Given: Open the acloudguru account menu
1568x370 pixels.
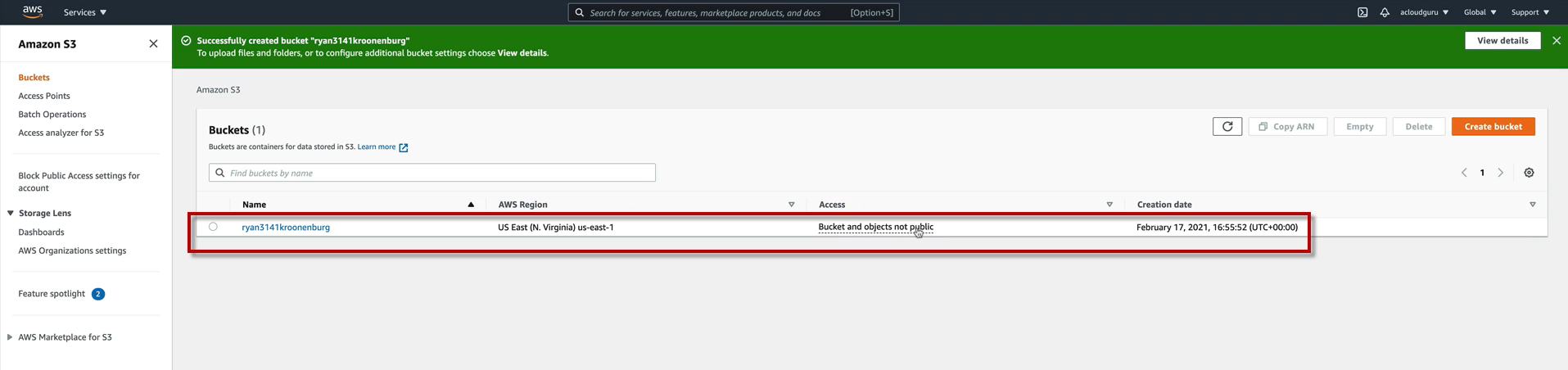Looking at the screenshot, I should tap(1424, 12).
